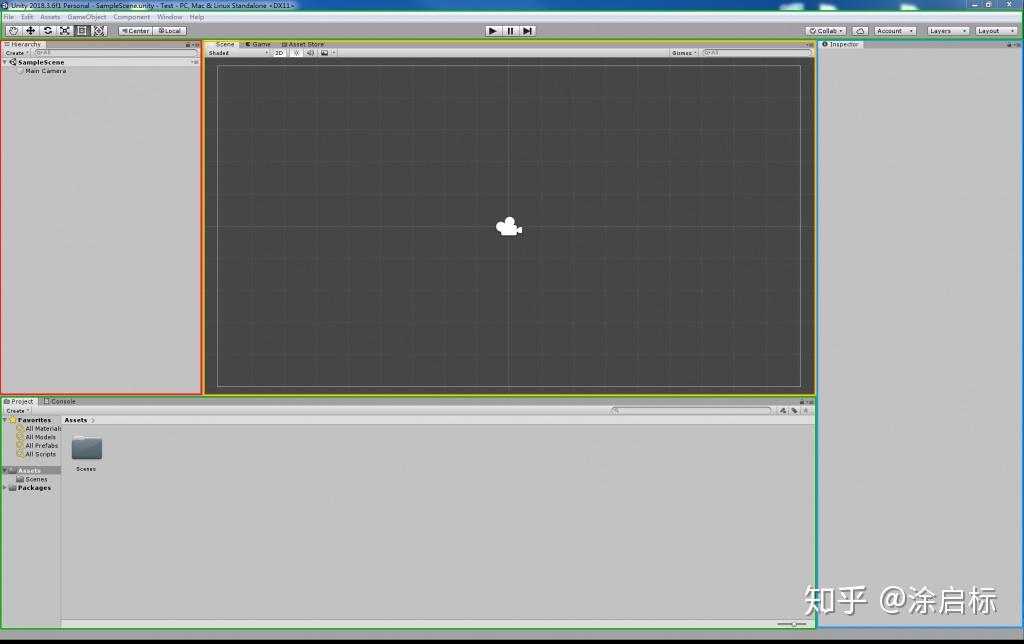Adjust the Project panel icon size slider
This screenshot has height=644, width=1024.
click(795, 624)
